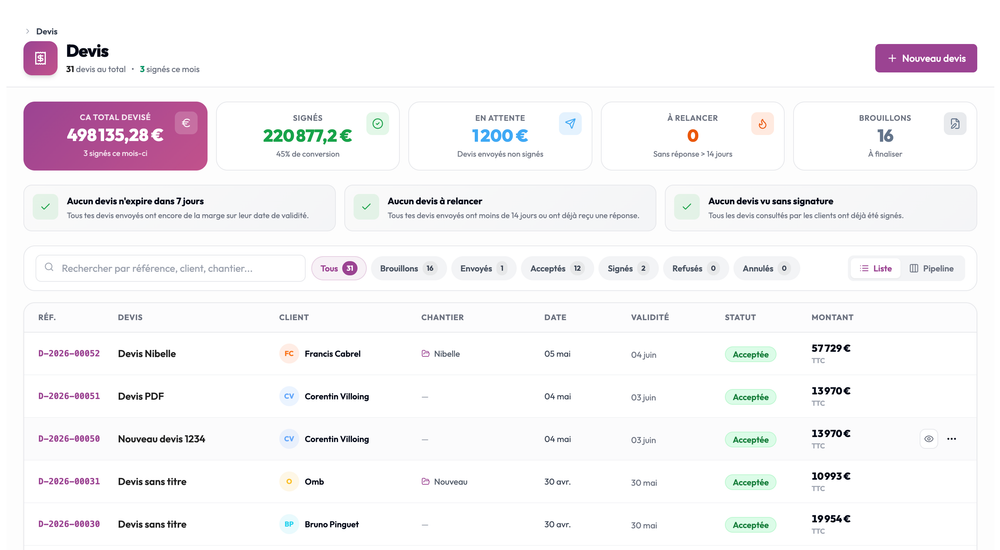1000x550 pixels.
Task: Click checkmark icon beside 'Aucun devis vu sans signature'
Action: 687,207
